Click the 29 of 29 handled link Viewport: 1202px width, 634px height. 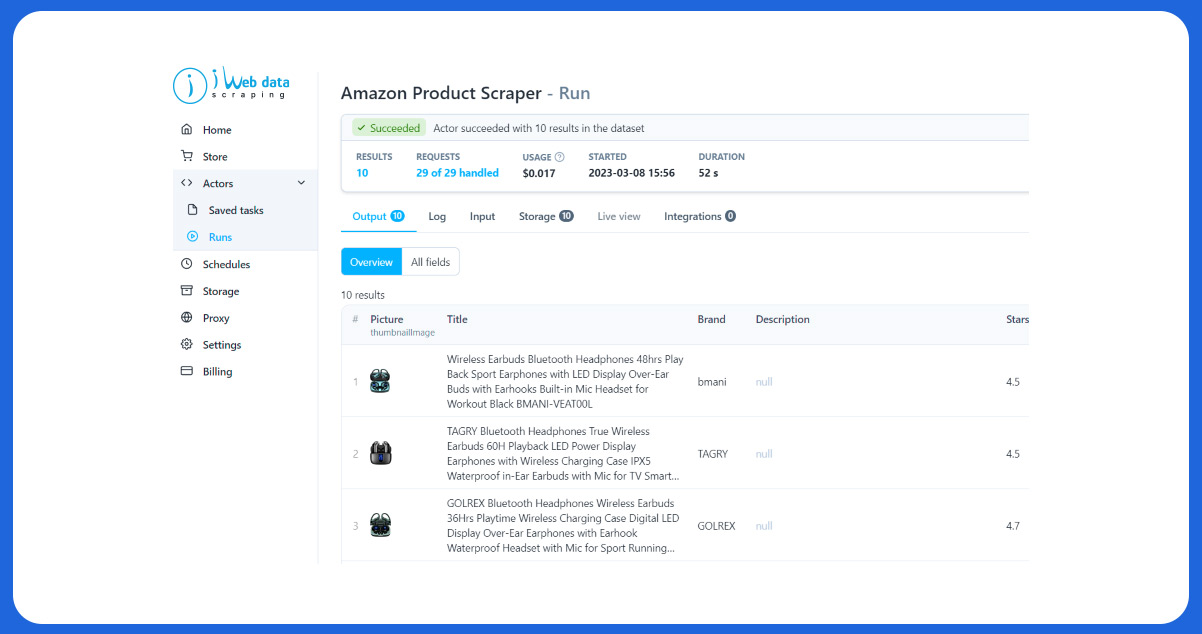457,172
